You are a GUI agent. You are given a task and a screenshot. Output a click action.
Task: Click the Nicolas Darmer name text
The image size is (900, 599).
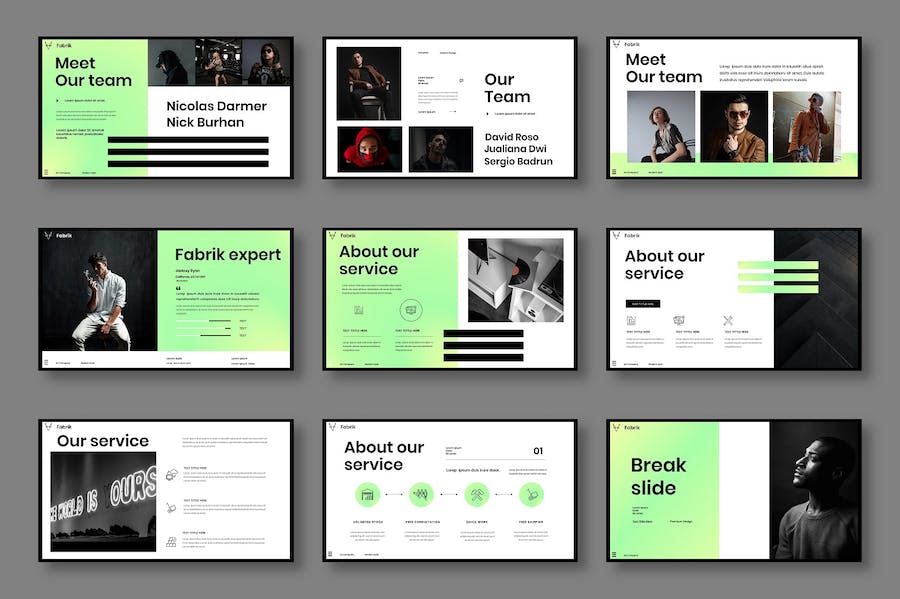pos(216,106)
